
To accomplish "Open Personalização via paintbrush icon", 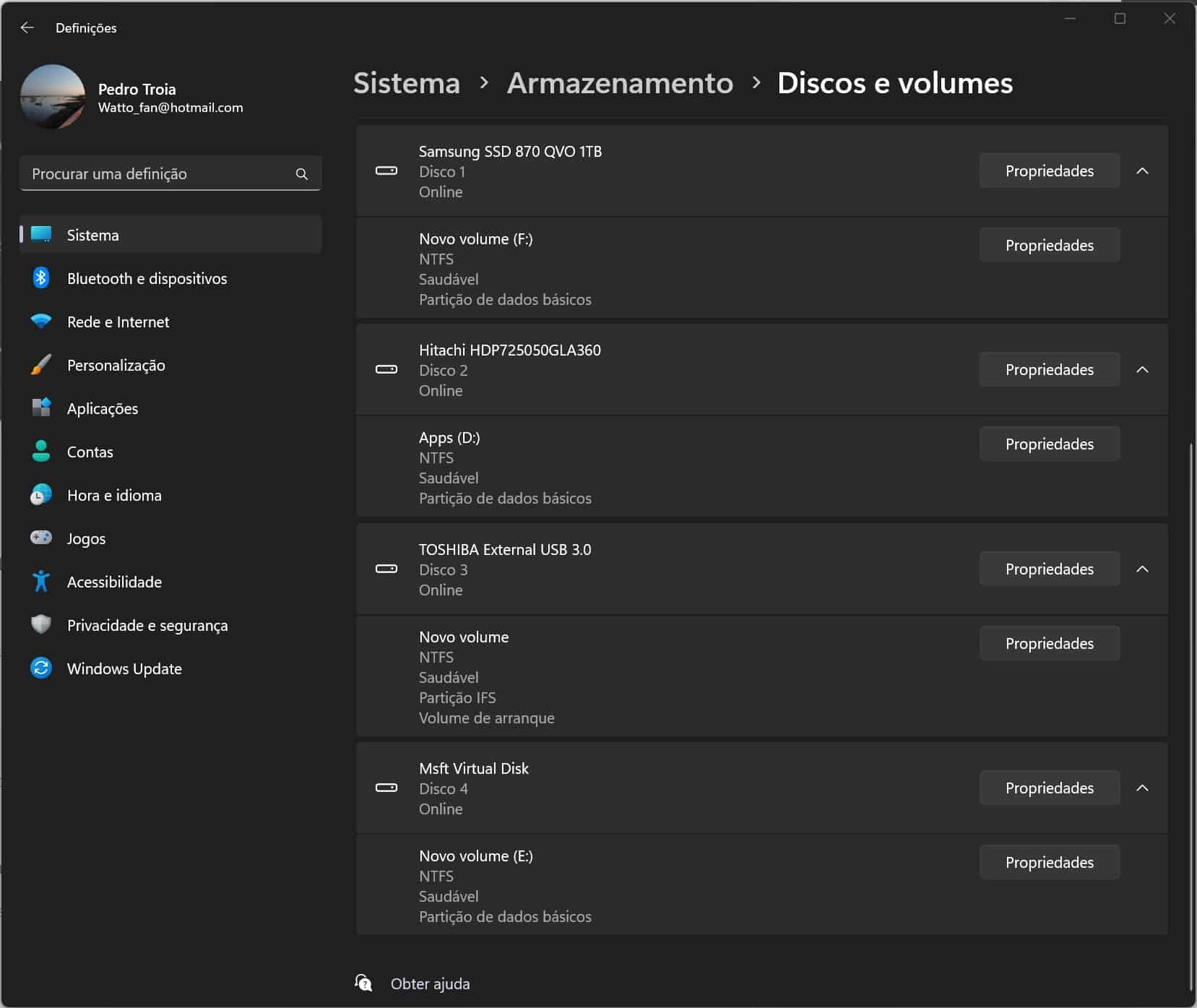I will (41, 365).
